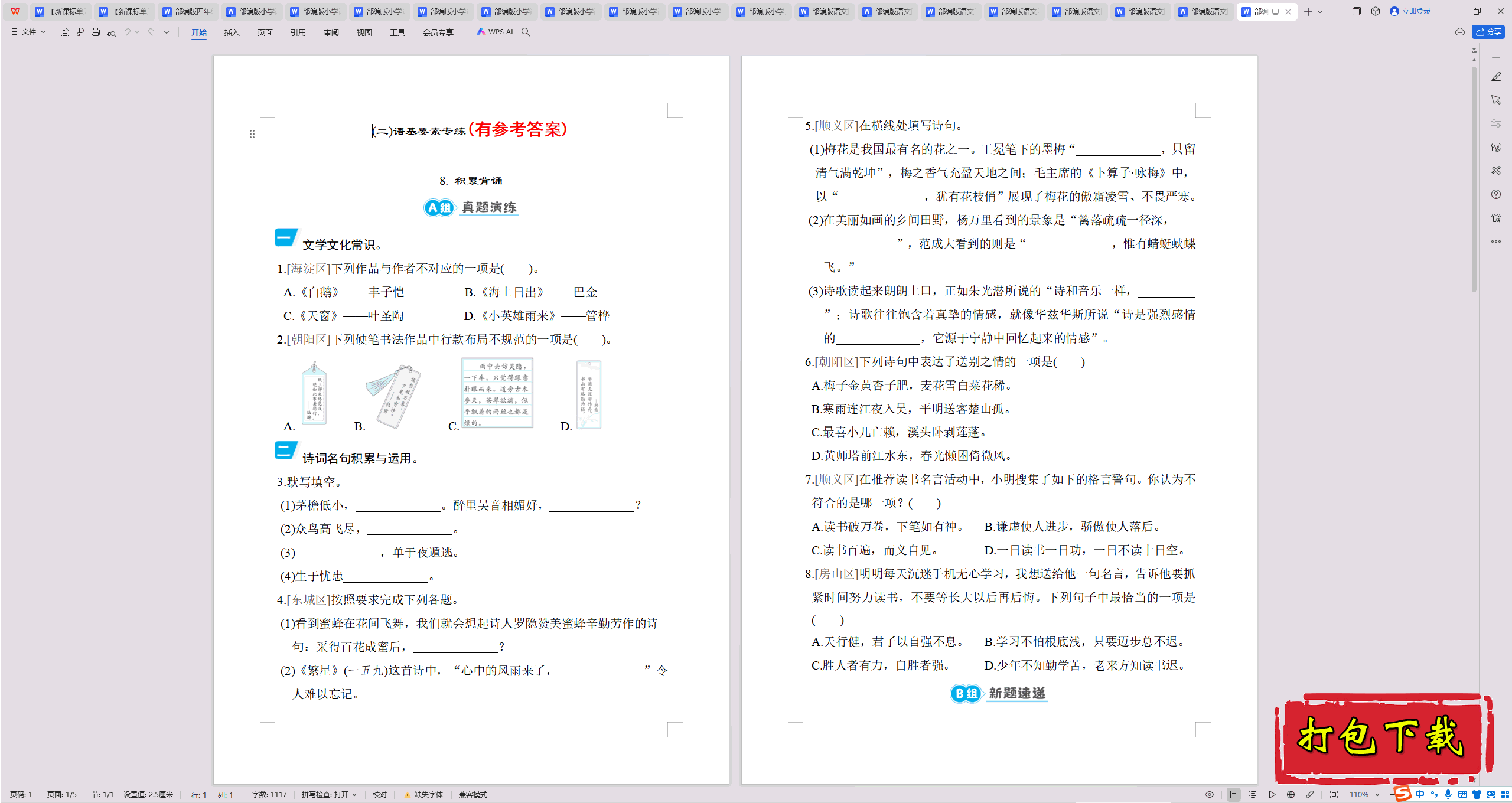Screen dimensions: 1512x803
Task: Expand the undo history dropdown arrow
Action: tap(137, 32)
